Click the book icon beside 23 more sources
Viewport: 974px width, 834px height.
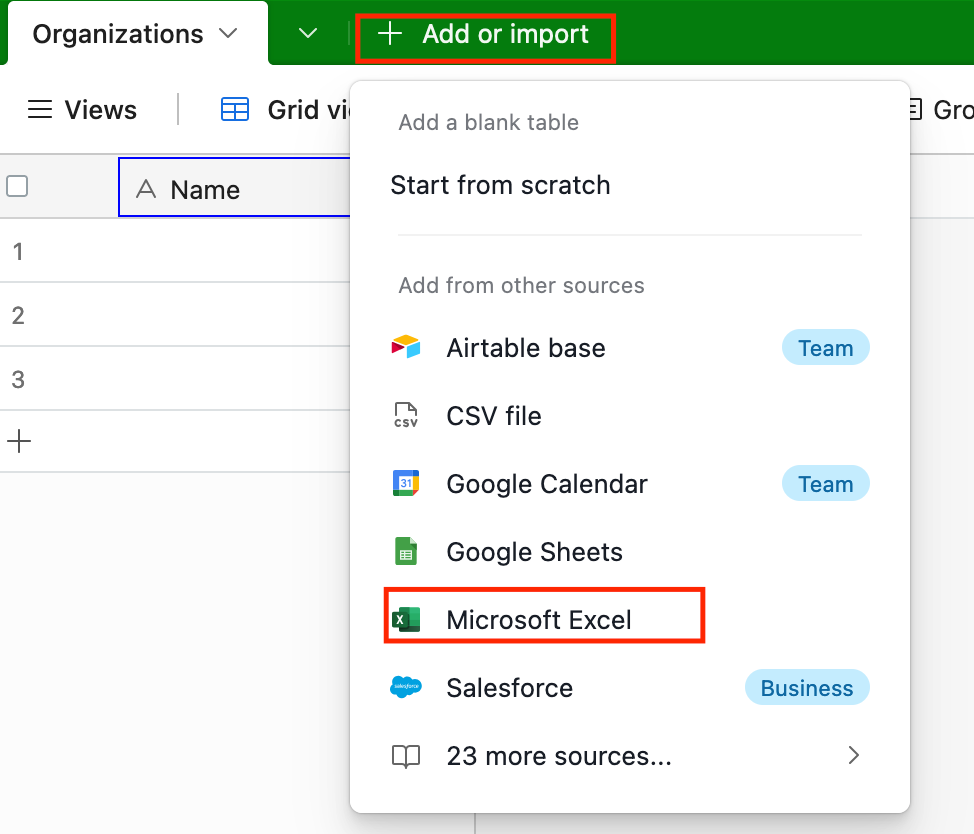pyautogui.click(x=406, y=756)
